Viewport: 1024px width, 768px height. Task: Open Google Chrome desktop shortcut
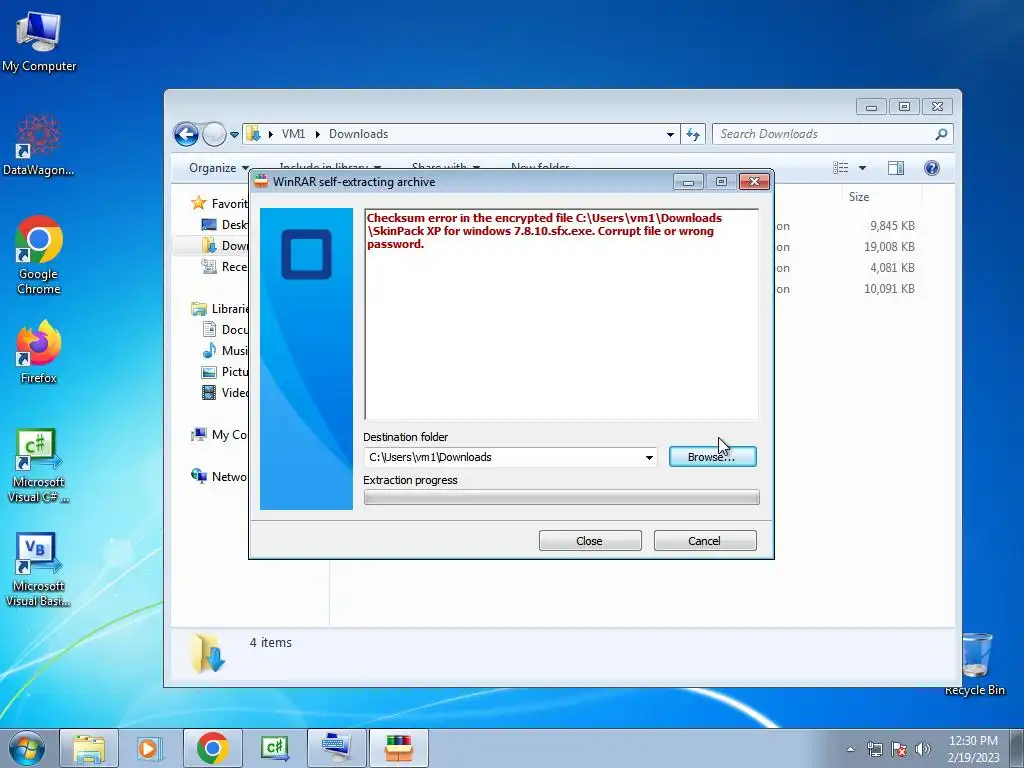pyautogui.click(x=39, y=255)
